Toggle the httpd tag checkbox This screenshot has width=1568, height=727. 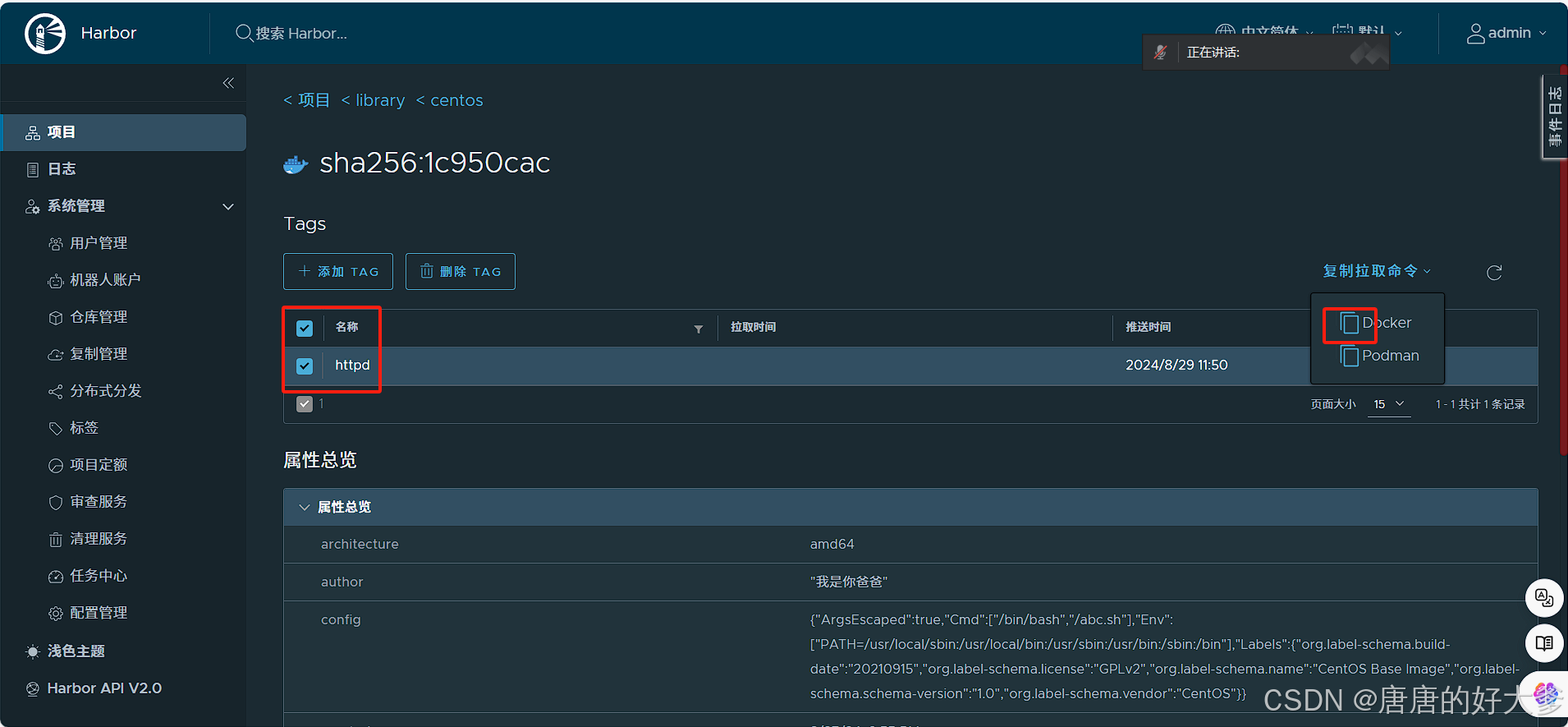click(x=305, y=366)
